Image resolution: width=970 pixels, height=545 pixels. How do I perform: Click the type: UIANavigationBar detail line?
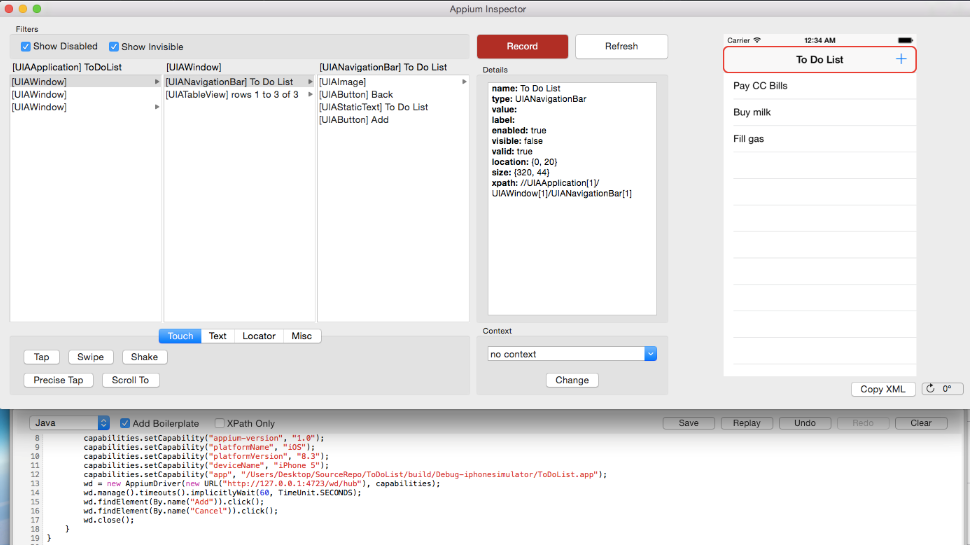pyautogui.click(x=539, y=99)
